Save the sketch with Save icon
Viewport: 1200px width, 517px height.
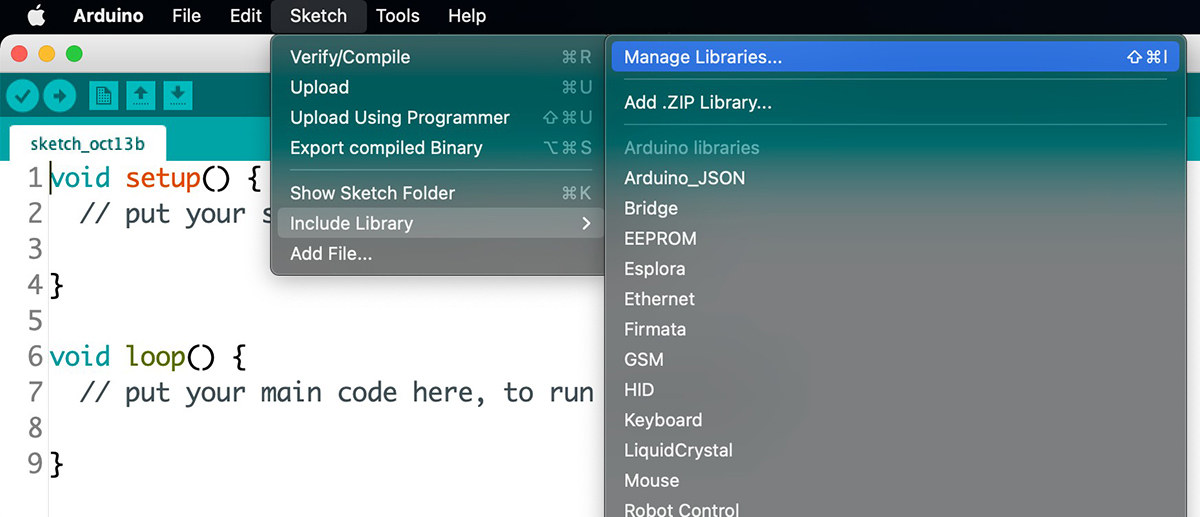(177, 96)
